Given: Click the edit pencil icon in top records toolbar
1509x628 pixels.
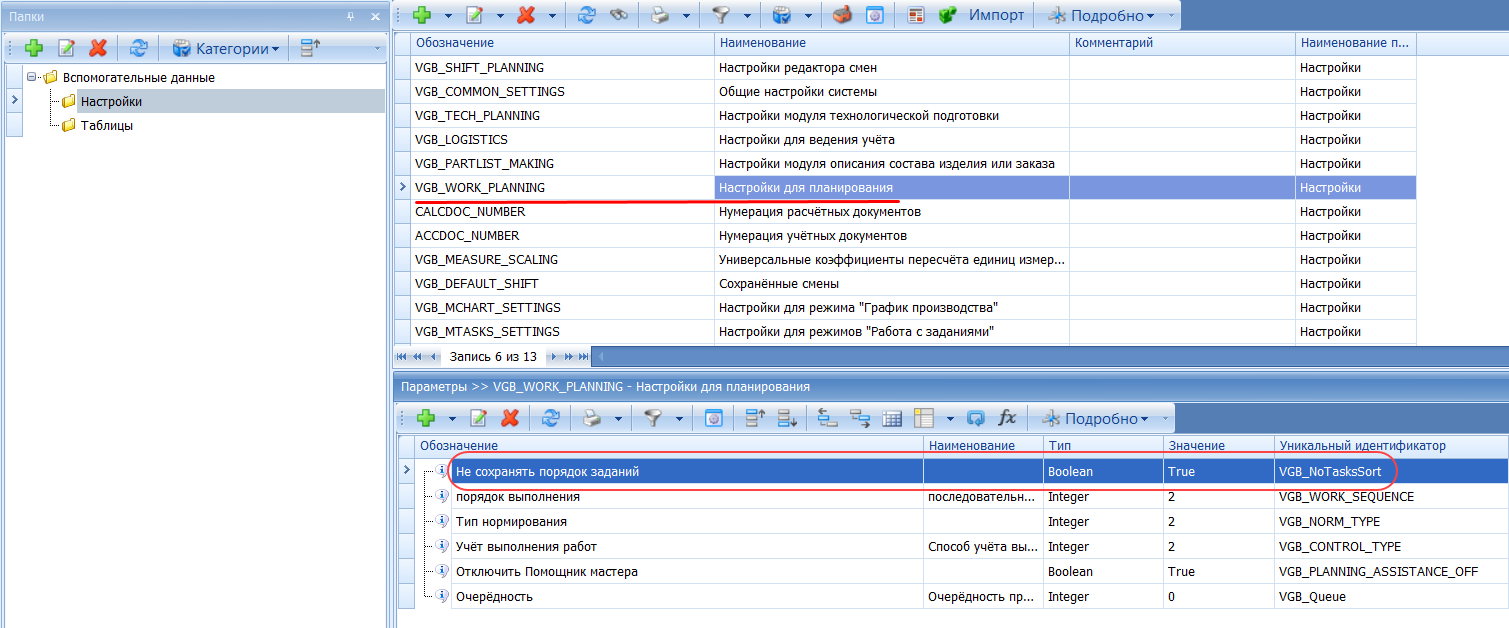Looking at the screenshot, I should click(474, 16).
